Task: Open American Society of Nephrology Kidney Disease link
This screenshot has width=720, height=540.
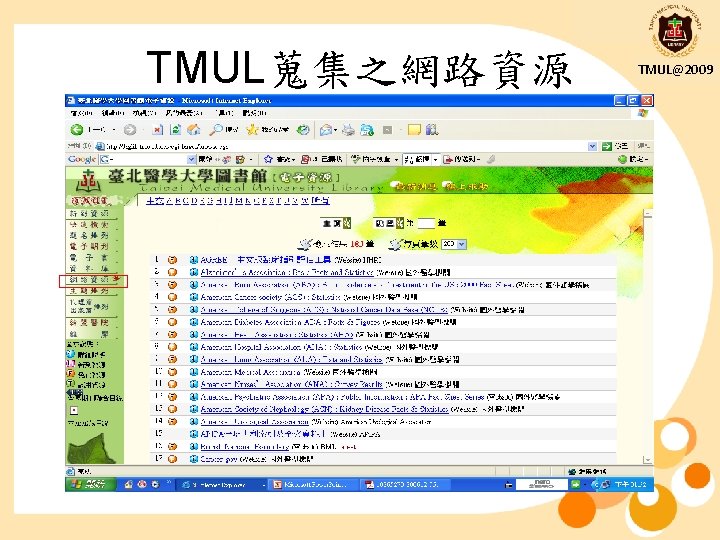Action: coord(324,409)
